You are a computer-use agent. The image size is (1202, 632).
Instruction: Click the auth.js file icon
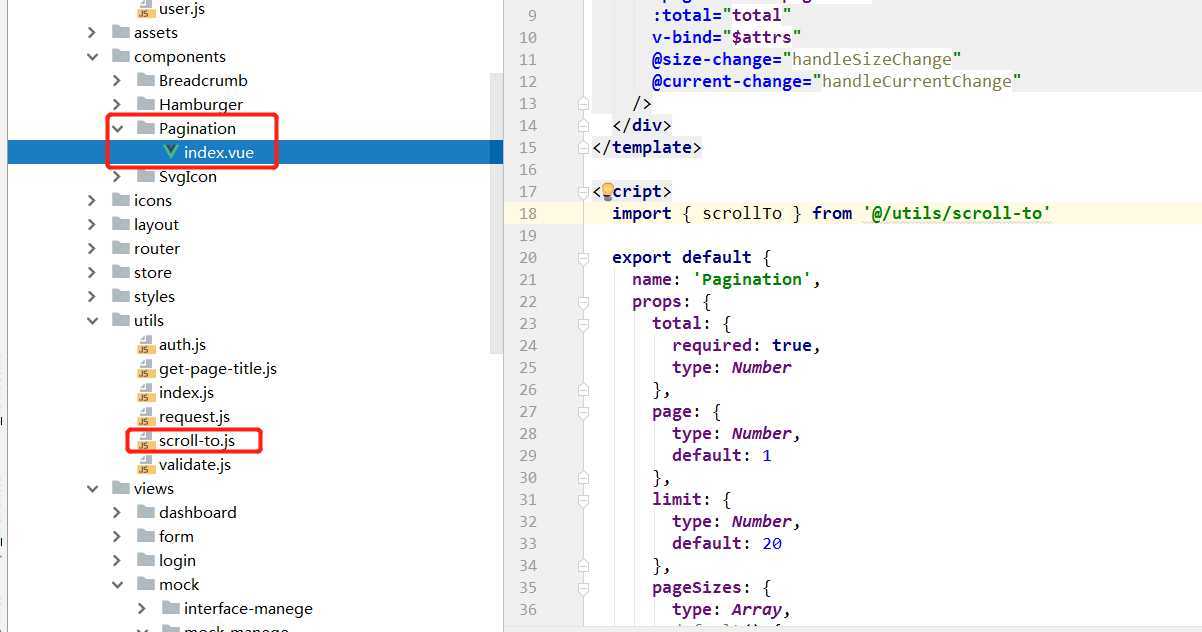tap(146, 345)
